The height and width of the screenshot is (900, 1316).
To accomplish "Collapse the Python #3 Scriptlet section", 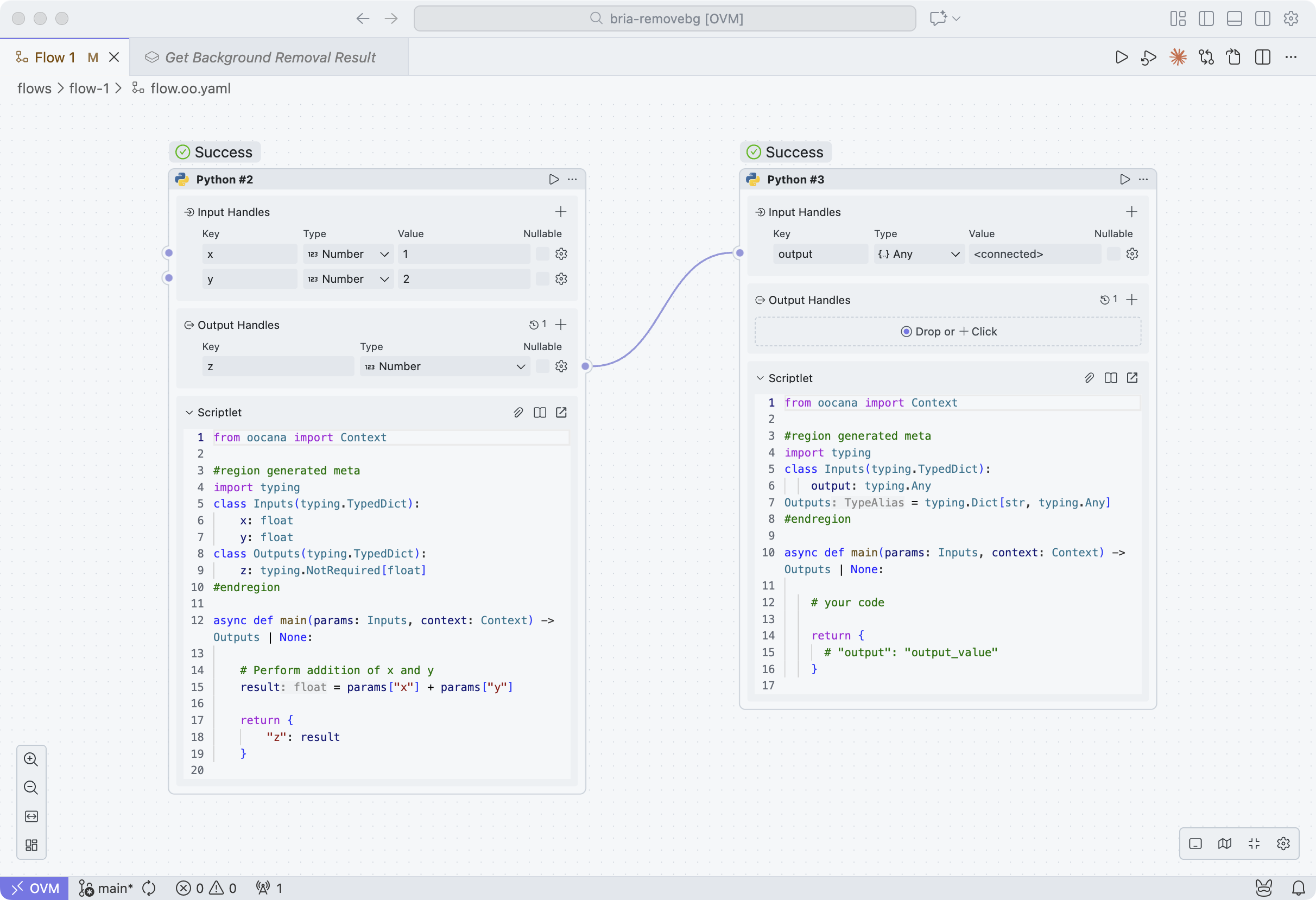I will 760,378.
